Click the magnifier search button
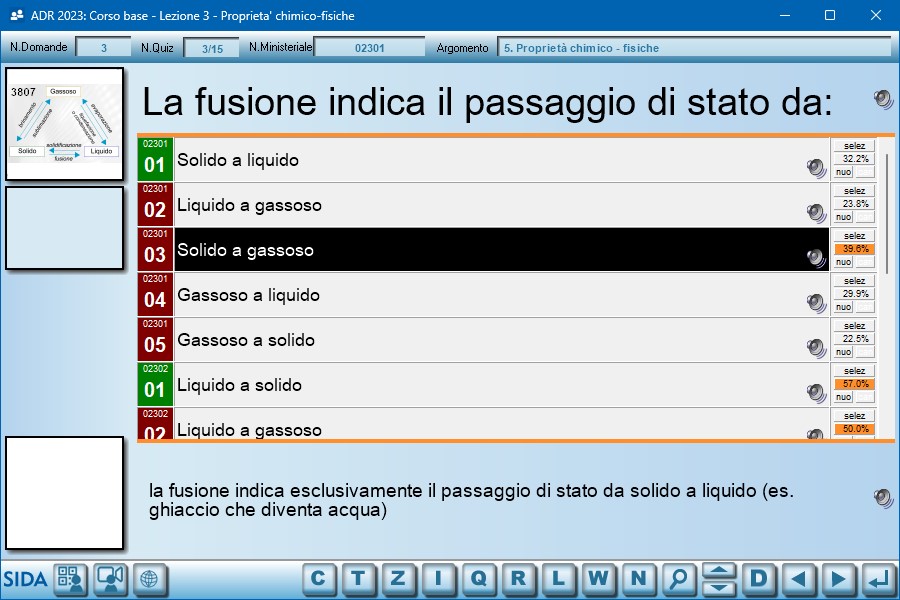The width and height of the screenshot is (900, 600). click(x=679, y=578)
